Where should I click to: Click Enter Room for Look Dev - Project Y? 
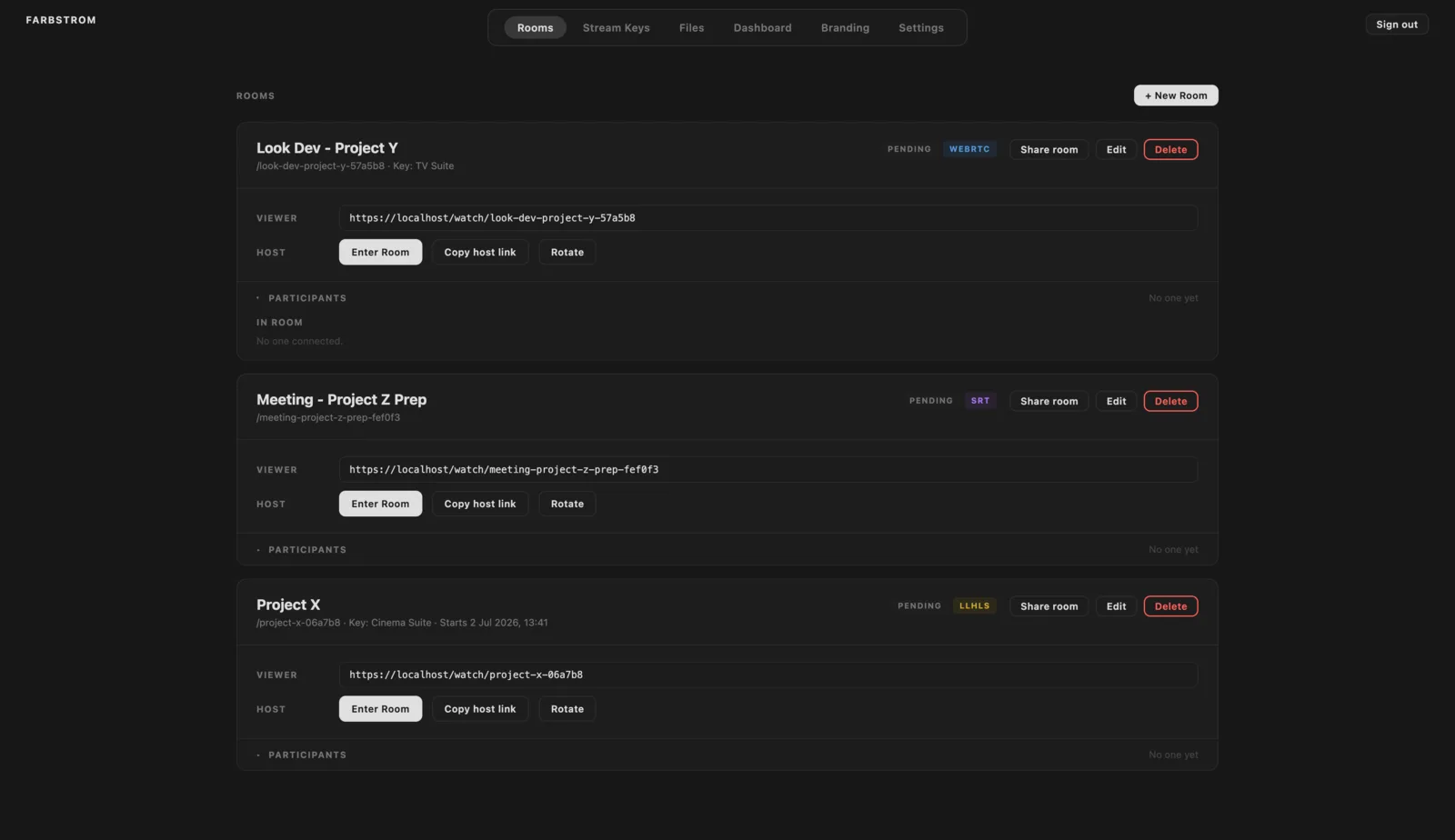click(x=380, y=252)
